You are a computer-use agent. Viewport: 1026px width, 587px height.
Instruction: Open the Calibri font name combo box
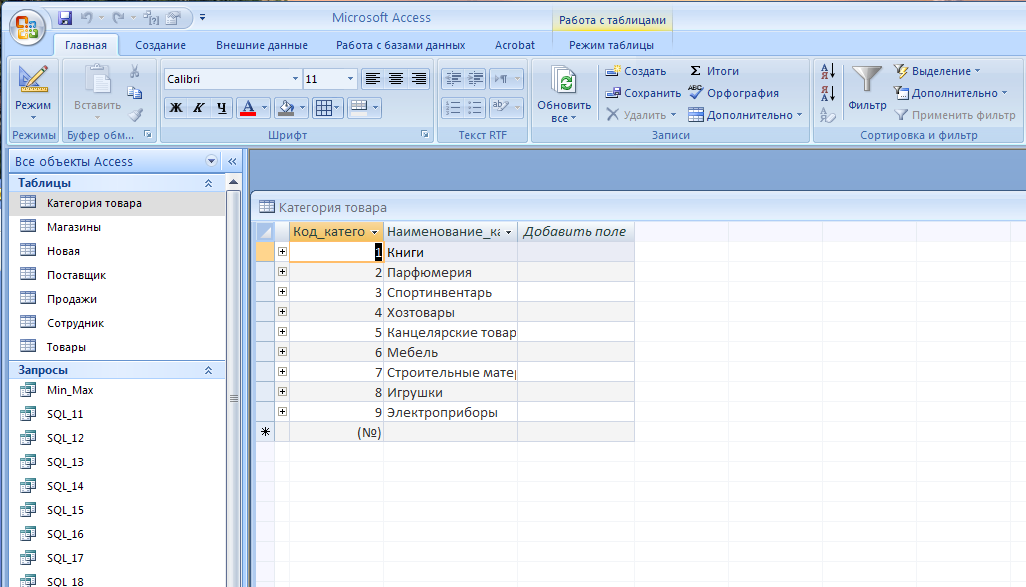[x=232, y=79]
